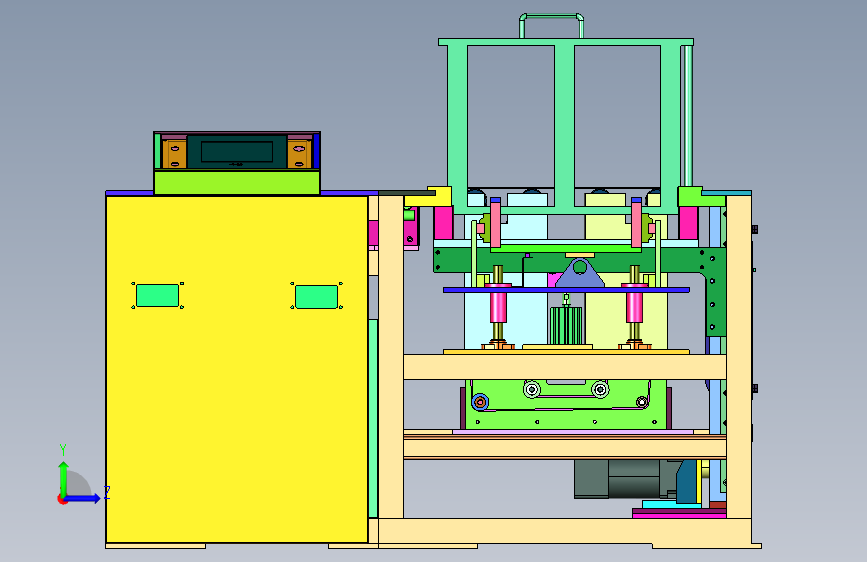Pick the right white idler pulley on belt plate
Viewport: 867px width, 562px height.
600,389
